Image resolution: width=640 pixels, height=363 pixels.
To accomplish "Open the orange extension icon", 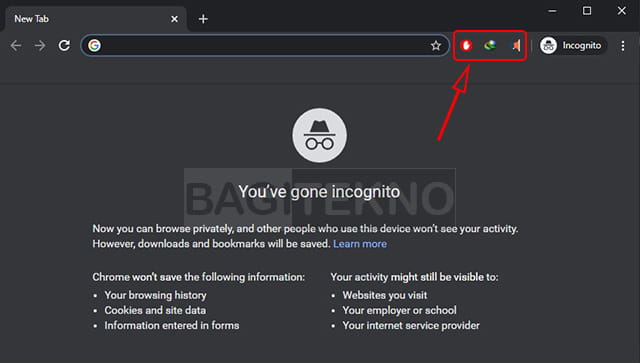I will click(x=516, y=45).
